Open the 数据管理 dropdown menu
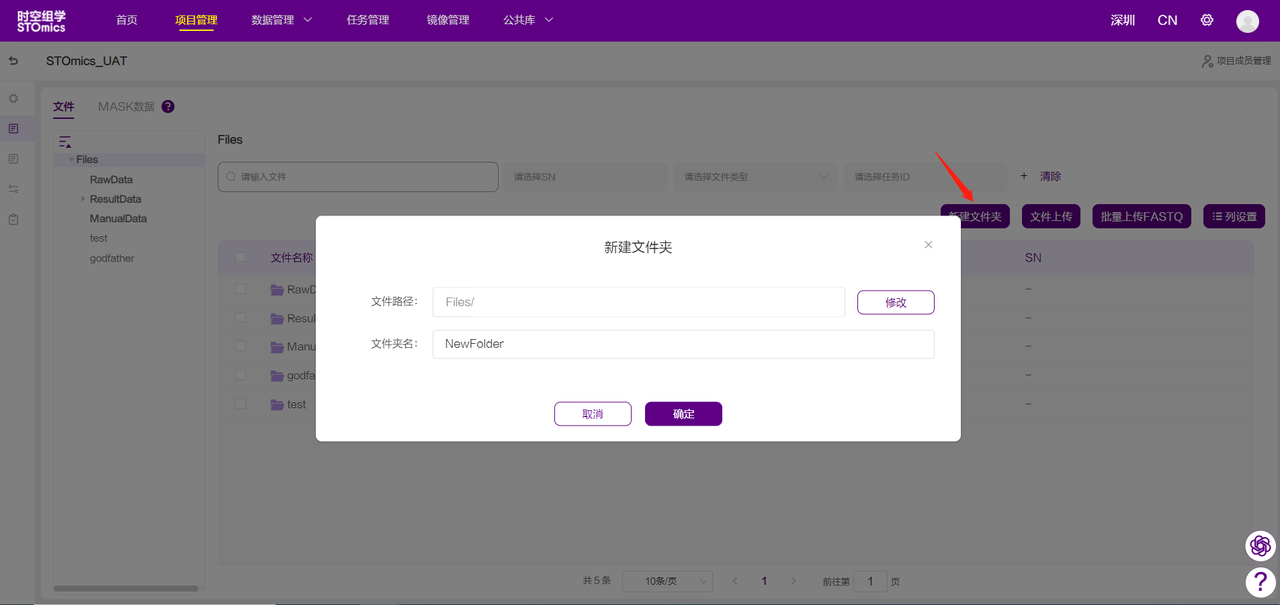Image resolution: width=1280 pixels, height=605 pixels. pyautogui.click(x=281, y=20)
